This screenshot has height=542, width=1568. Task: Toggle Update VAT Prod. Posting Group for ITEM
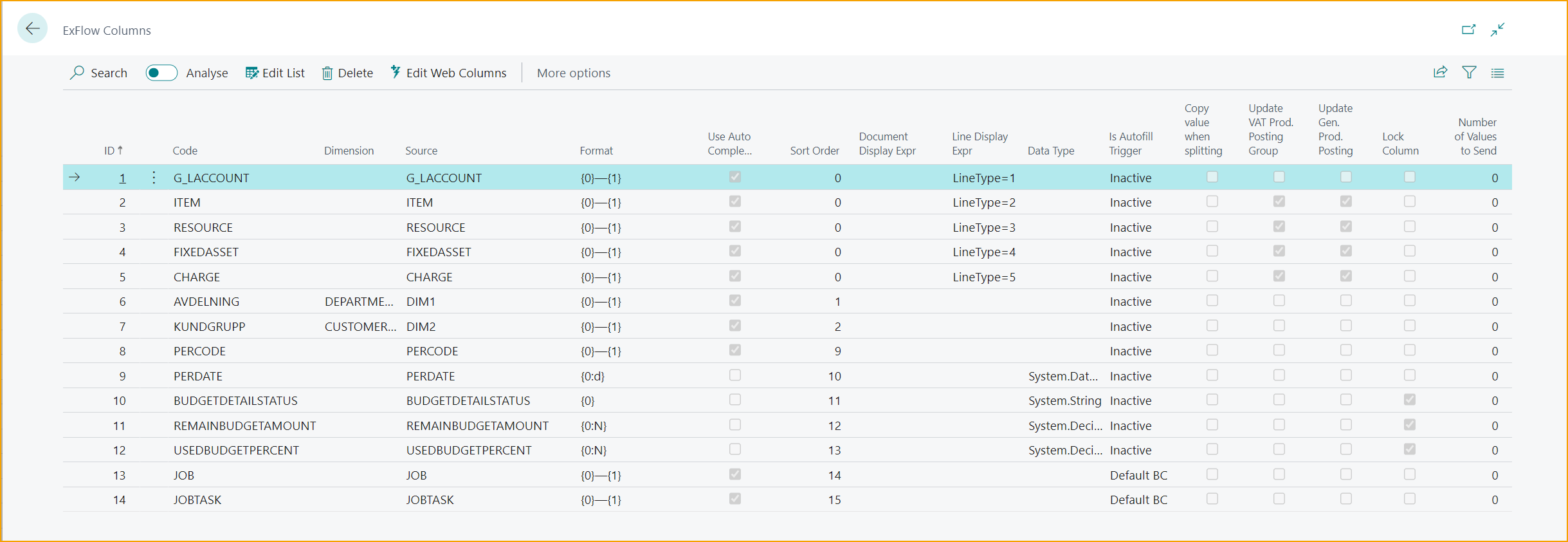coord(1279,201)
